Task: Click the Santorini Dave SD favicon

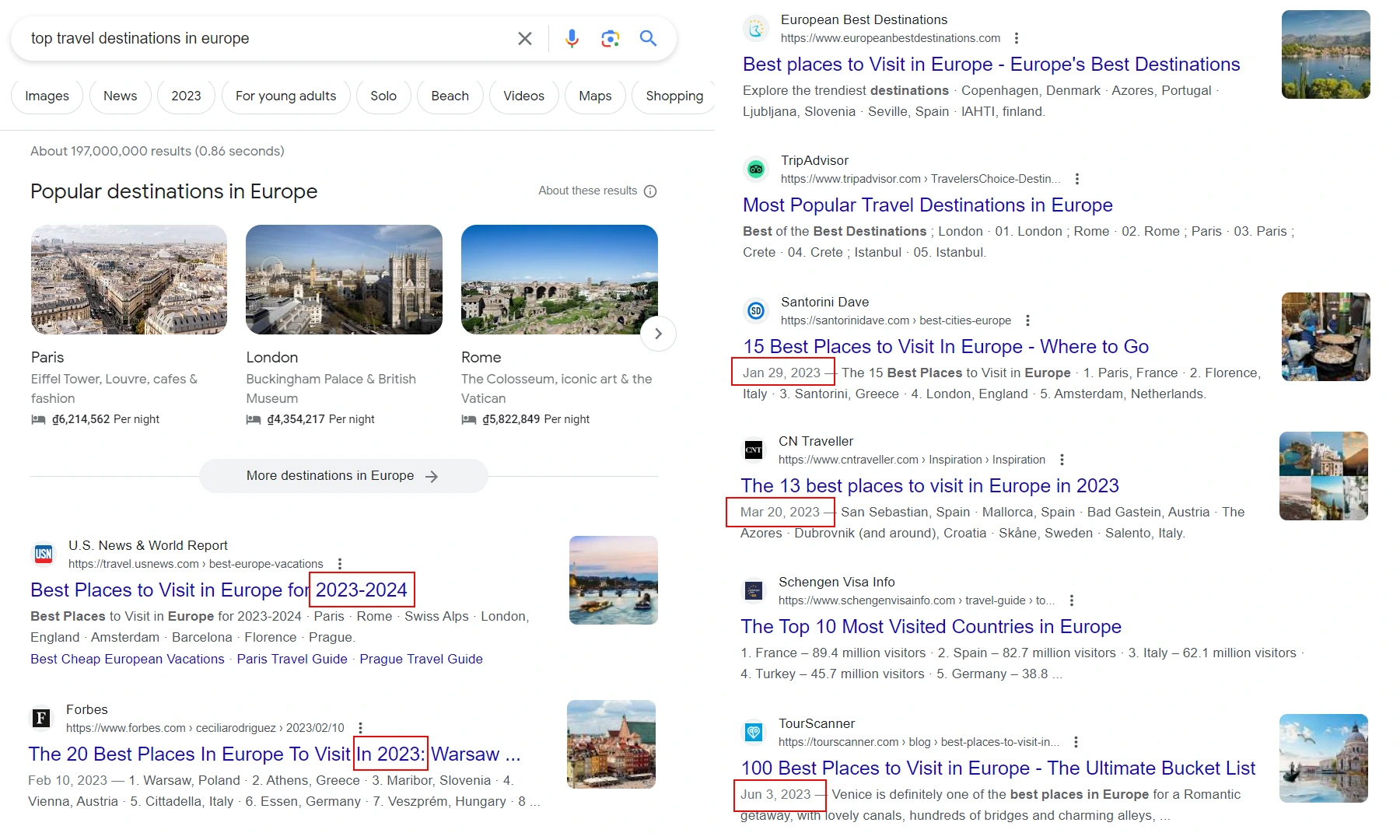Action: pos(756,310)
